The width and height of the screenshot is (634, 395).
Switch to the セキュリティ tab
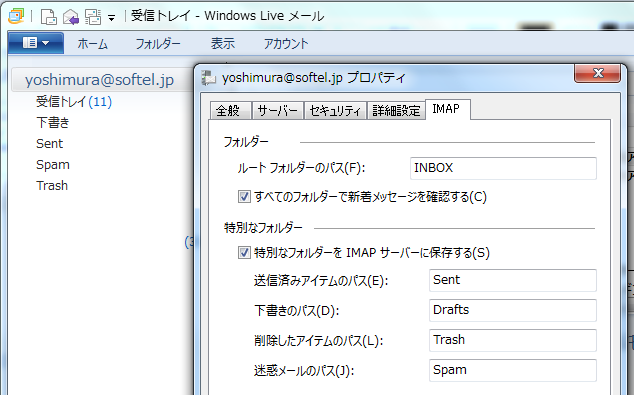click(335, 110)
